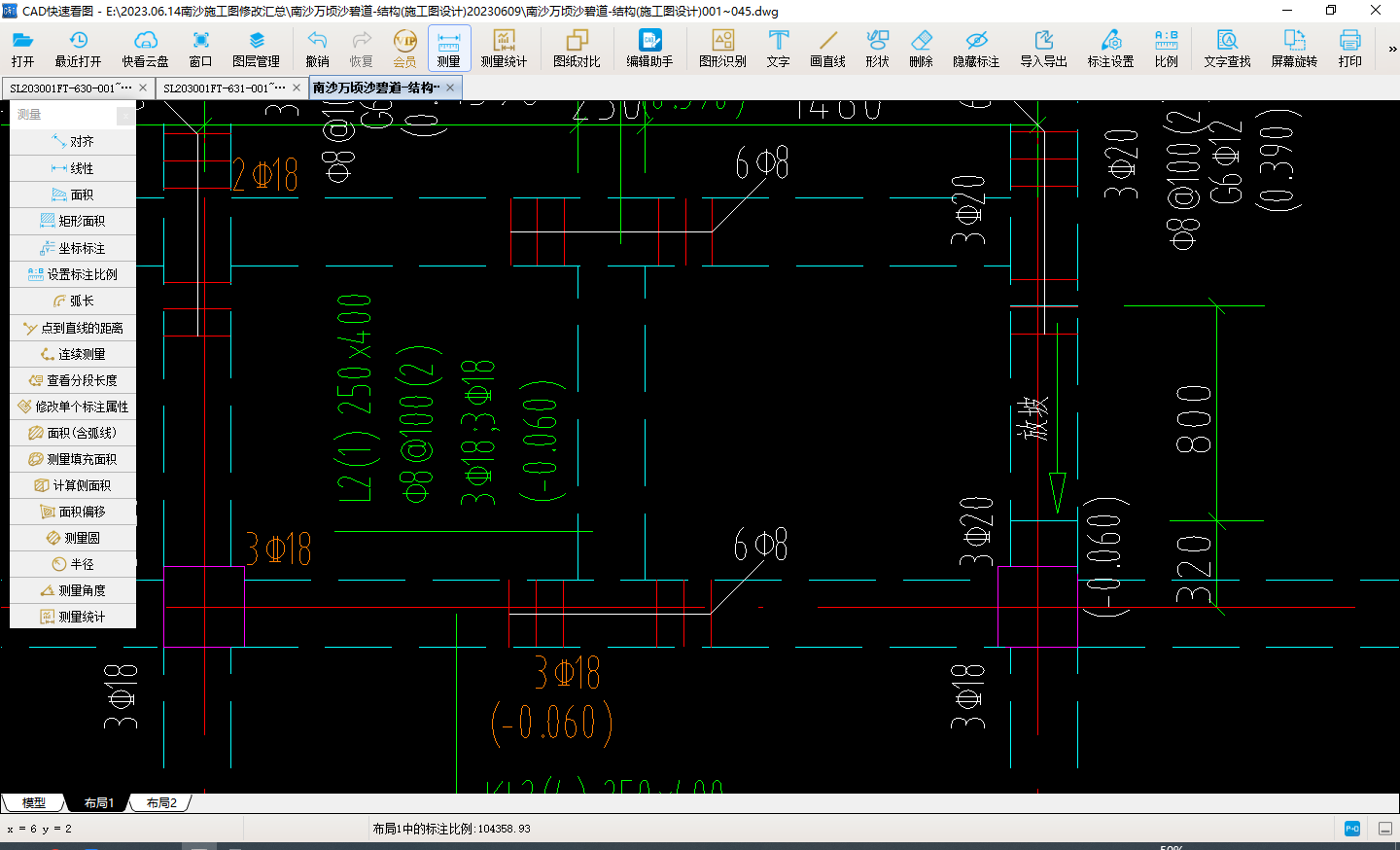Expand the toolbar overflow chevron
The width and height of the screenshot is (1400, 850).
coord(1392,49)
